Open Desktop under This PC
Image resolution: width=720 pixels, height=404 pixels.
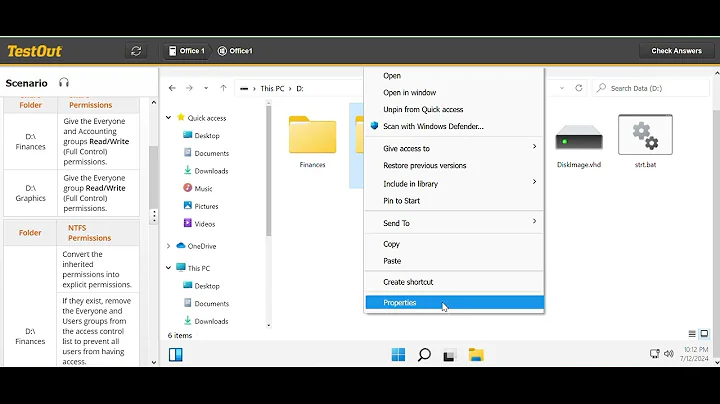point(202,286)
